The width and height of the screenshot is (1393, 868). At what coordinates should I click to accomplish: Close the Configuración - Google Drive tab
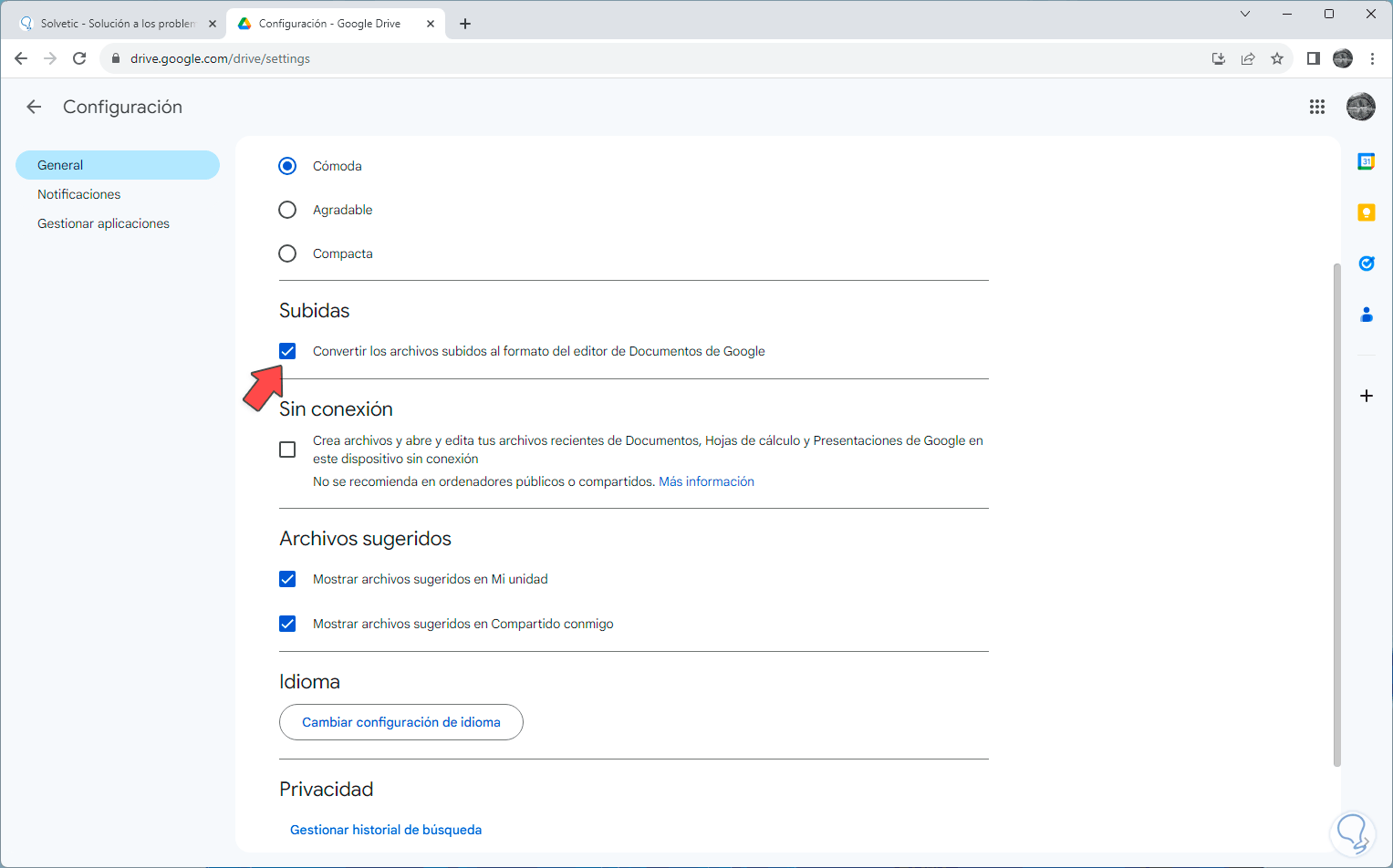point(431,24)
